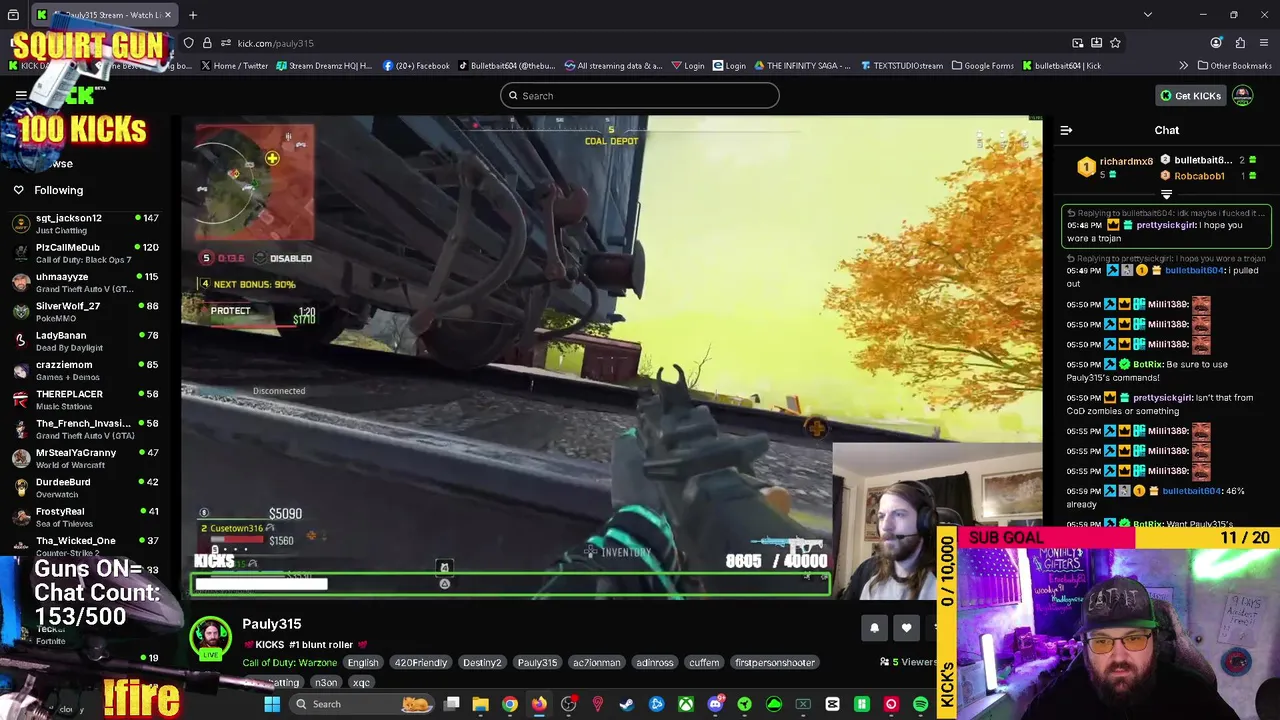Open the browser extensions puzzle icon
Viewport: 1280px width, 720px height.
[1240, 43]
